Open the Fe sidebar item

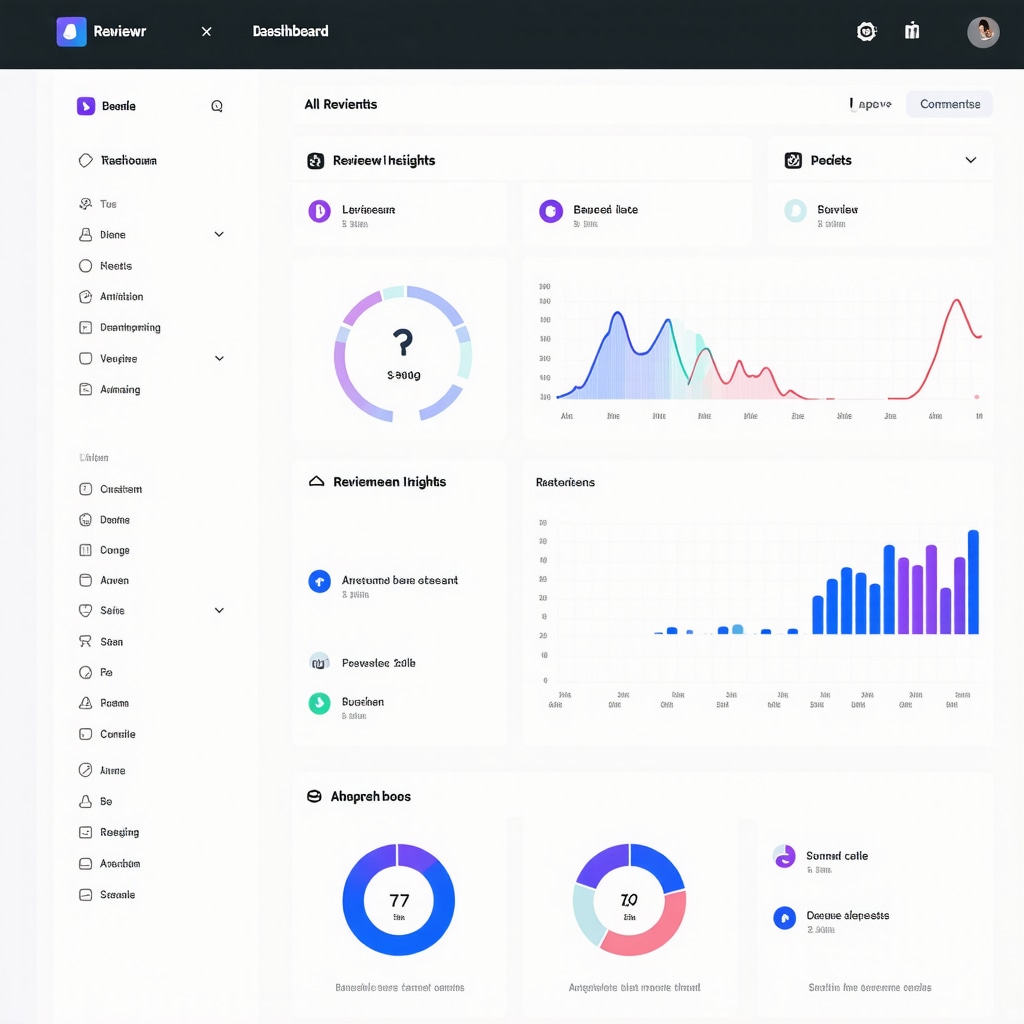click(96, 672)
